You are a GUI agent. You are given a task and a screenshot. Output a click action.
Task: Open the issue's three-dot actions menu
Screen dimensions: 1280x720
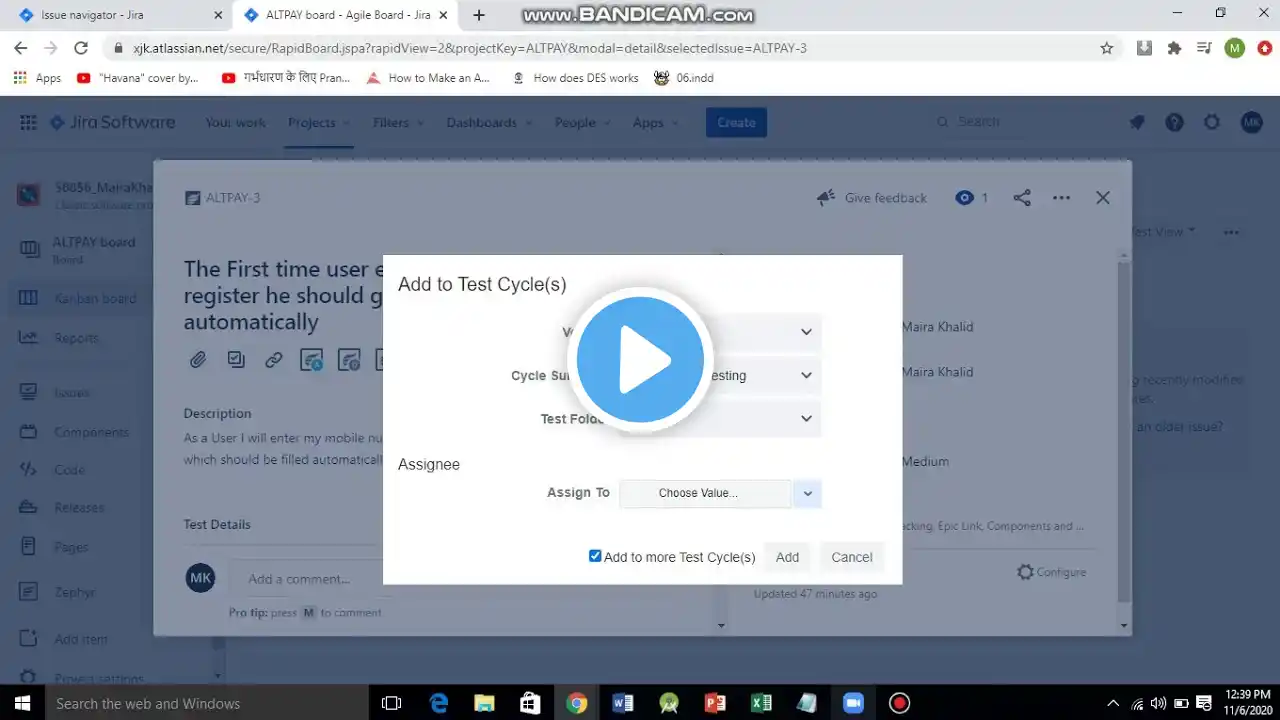1061,198
